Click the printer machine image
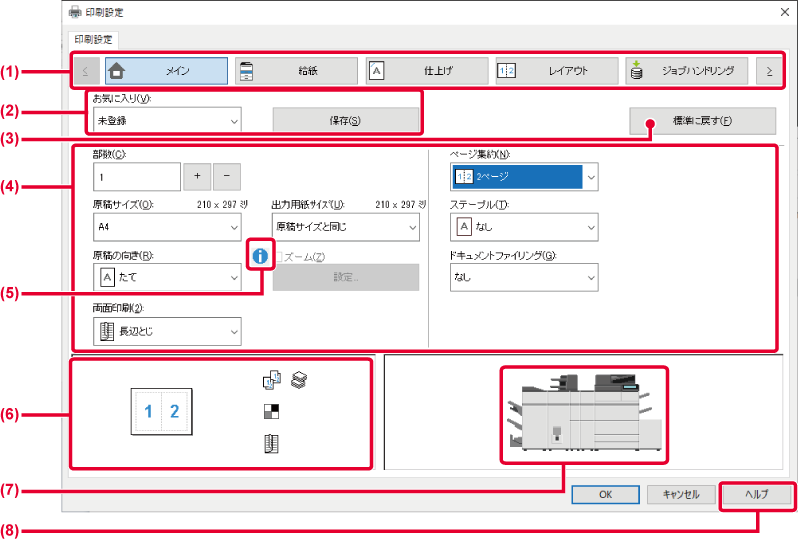The width and height of the screenshot is (798, 540). click(x=584, y=413)
